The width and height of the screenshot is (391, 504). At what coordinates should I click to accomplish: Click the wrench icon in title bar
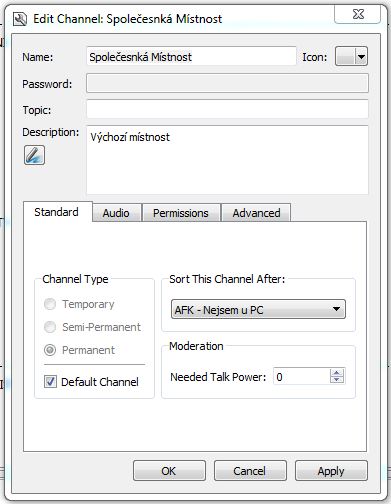[20, 19]
